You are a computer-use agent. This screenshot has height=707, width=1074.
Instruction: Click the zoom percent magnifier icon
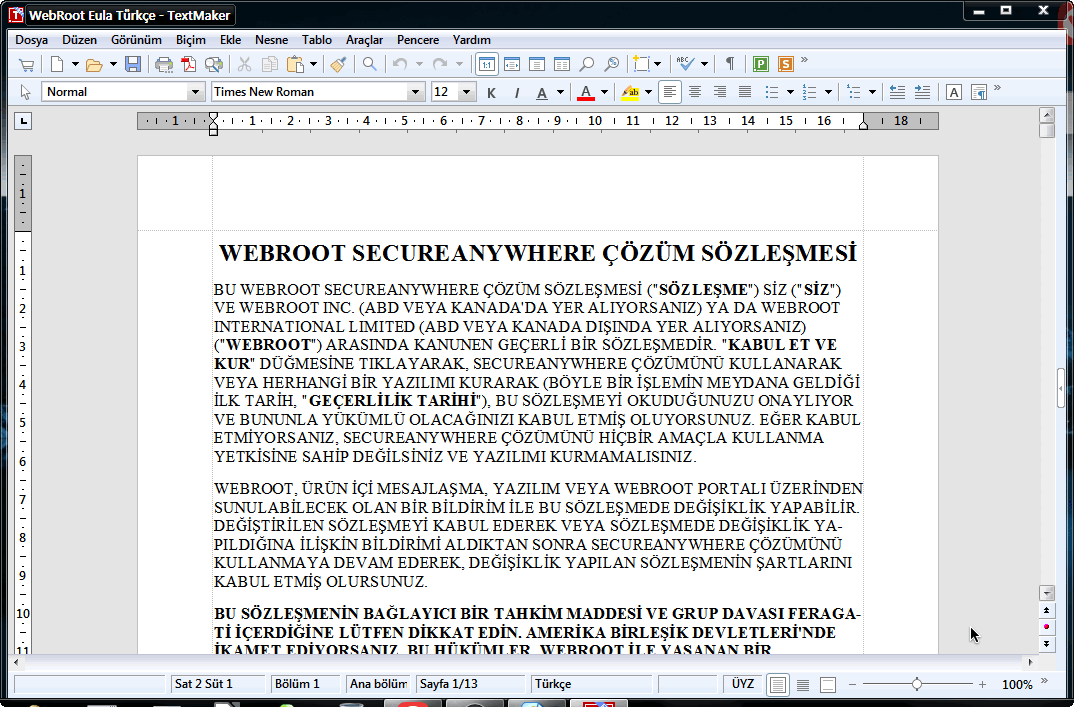click(612, 64)
